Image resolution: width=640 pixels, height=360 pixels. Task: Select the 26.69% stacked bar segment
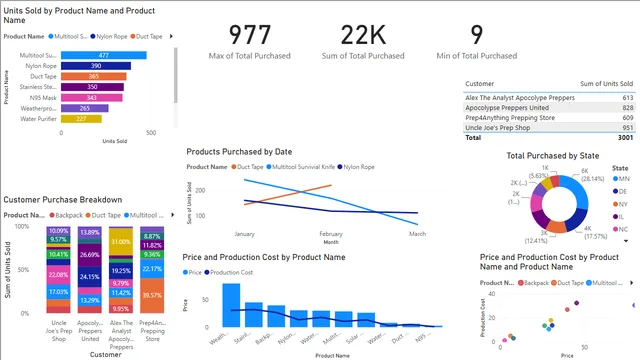(x=89, y=255)
